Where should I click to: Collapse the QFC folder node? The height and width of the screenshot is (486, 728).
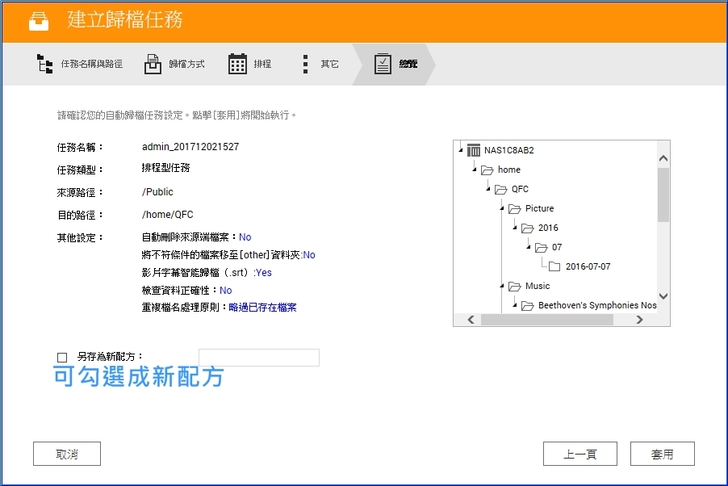click(488, 188)
